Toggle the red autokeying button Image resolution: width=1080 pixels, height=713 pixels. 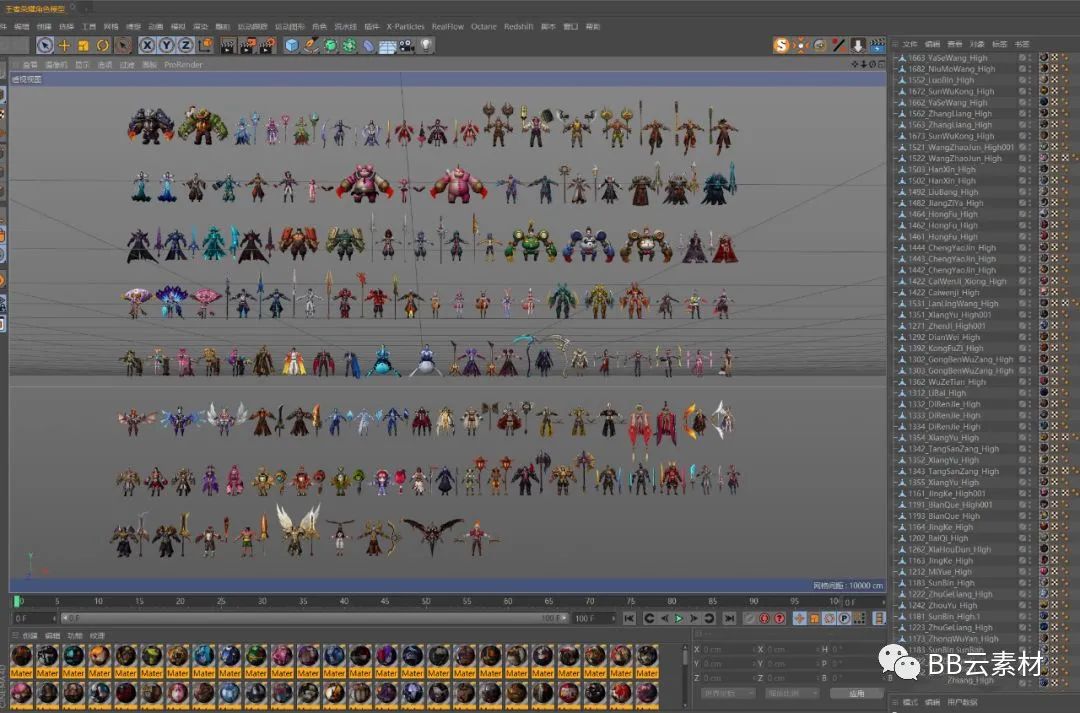(764, 619)
